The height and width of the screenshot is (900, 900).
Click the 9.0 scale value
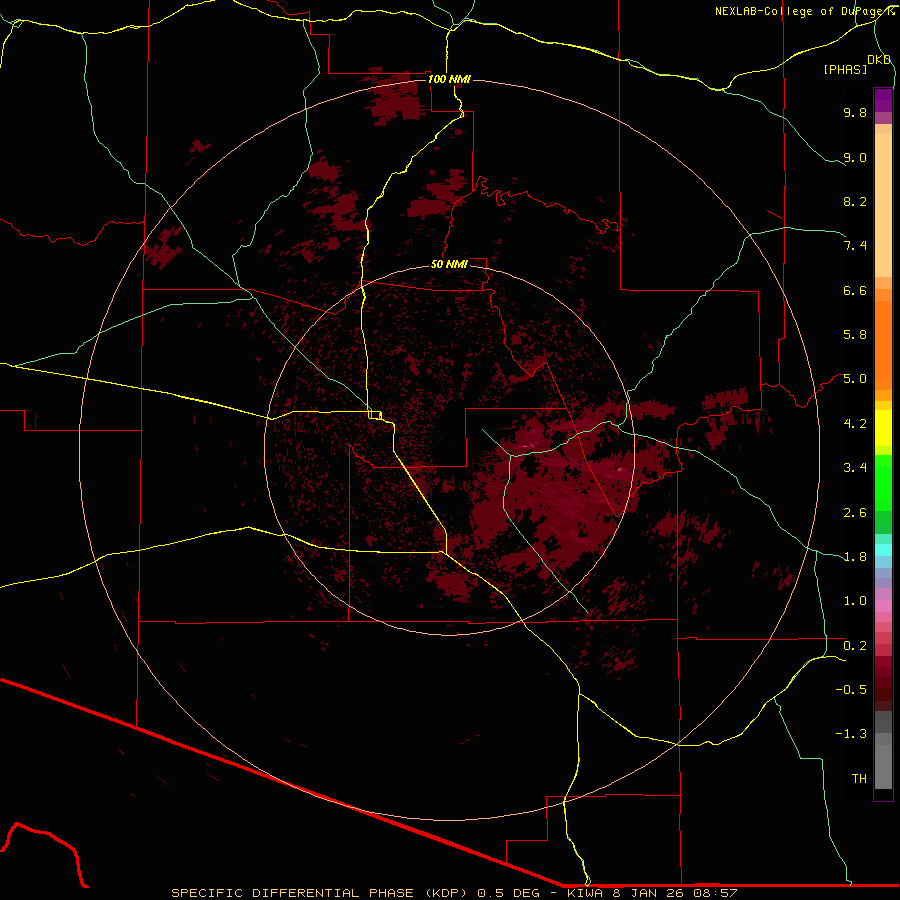pos(855,157)
